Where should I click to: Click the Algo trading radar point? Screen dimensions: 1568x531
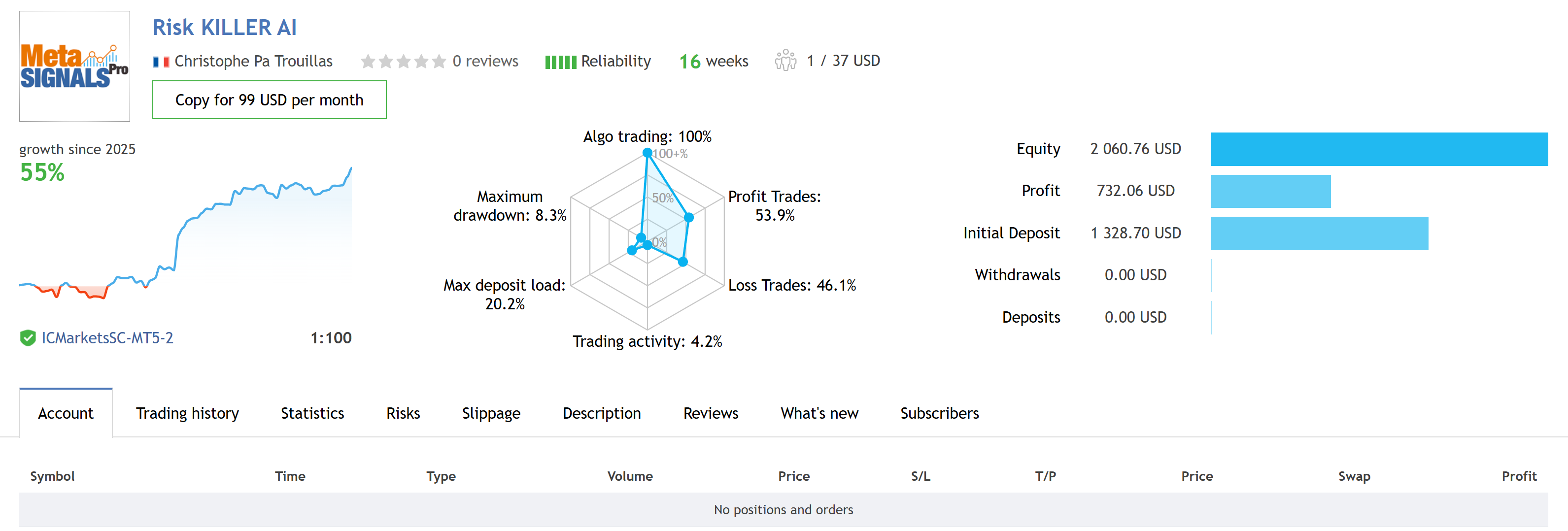[x=647, y=153]
